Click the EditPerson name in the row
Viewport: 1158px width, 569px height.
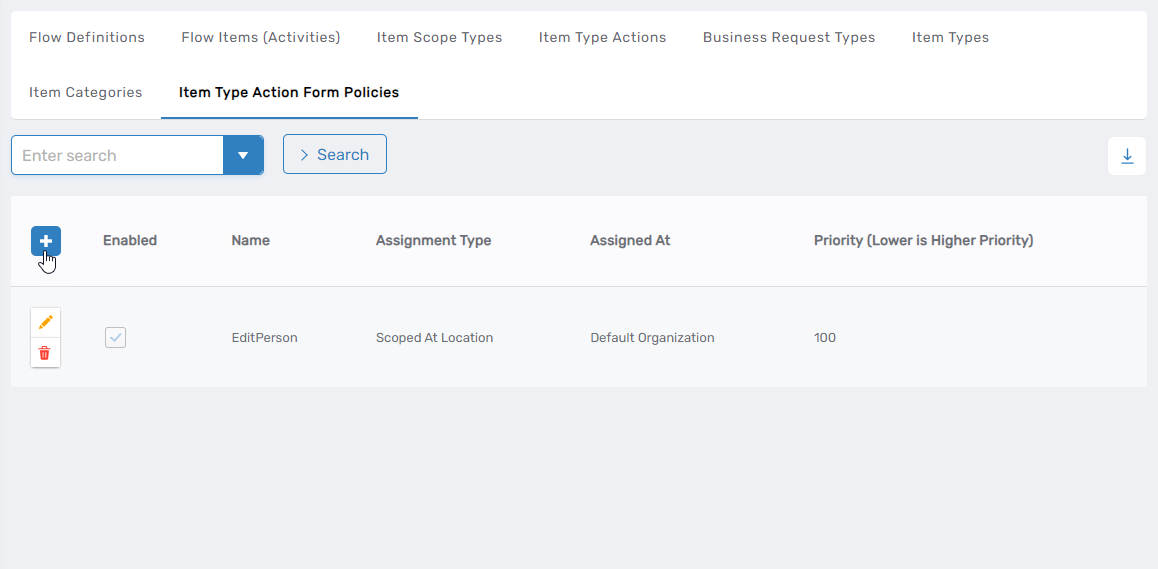pos(264,338)
